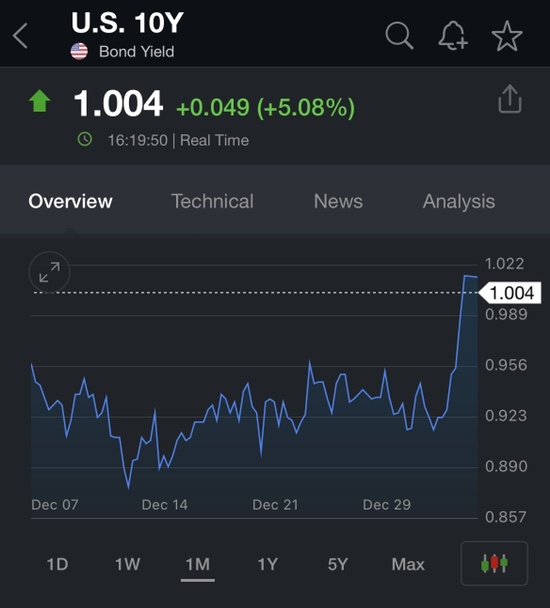Tap the 1.022 y-axis value

pyautogui.click(x=505, y=264)
